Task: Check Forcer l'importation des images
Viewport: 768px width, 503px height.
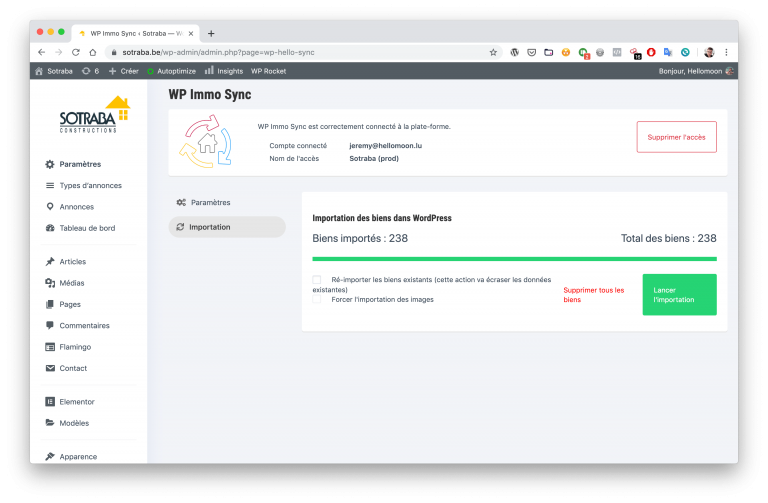Action: click(x=317, y=299)
